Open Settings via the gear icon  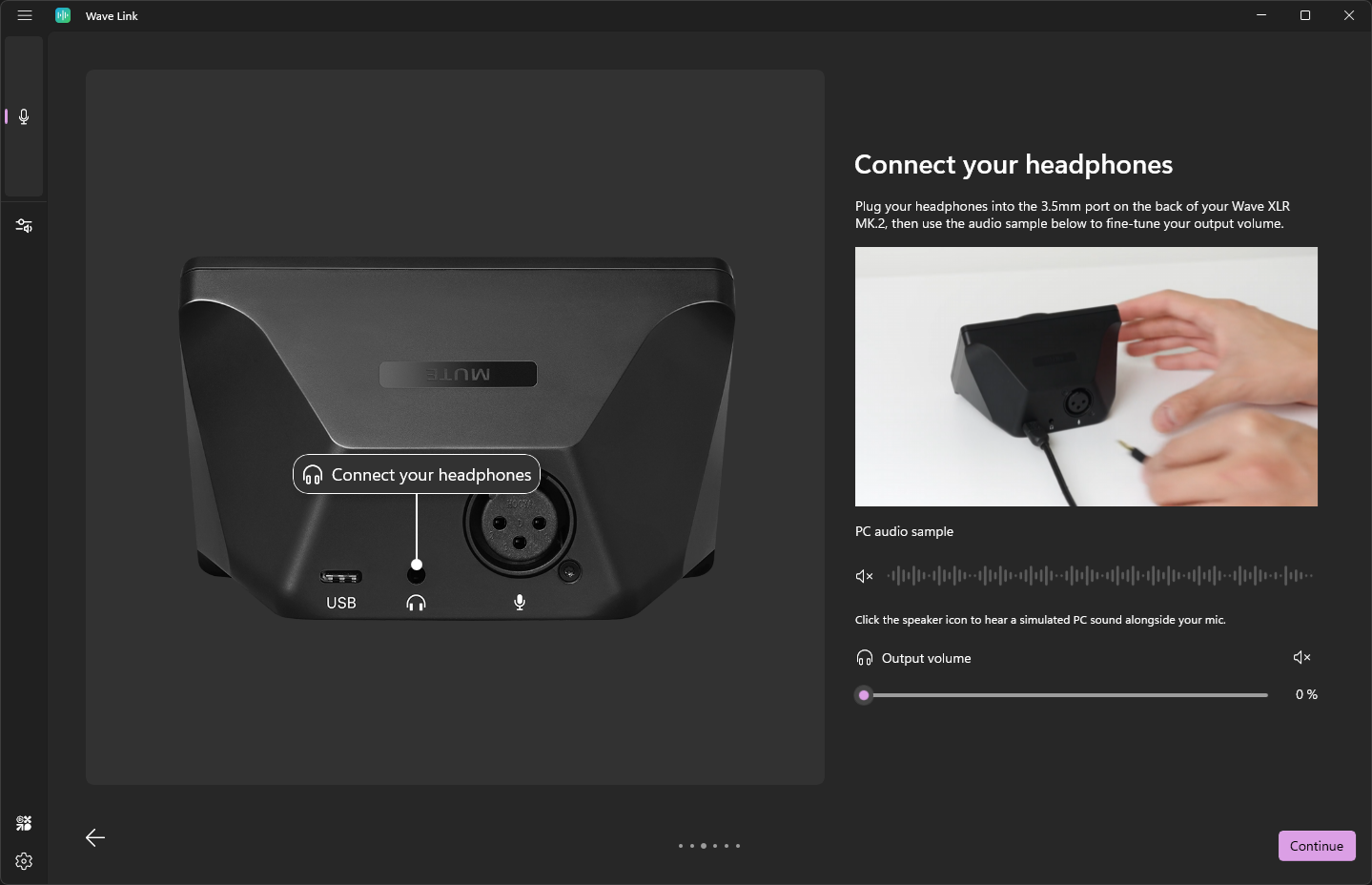pos(24,861)
